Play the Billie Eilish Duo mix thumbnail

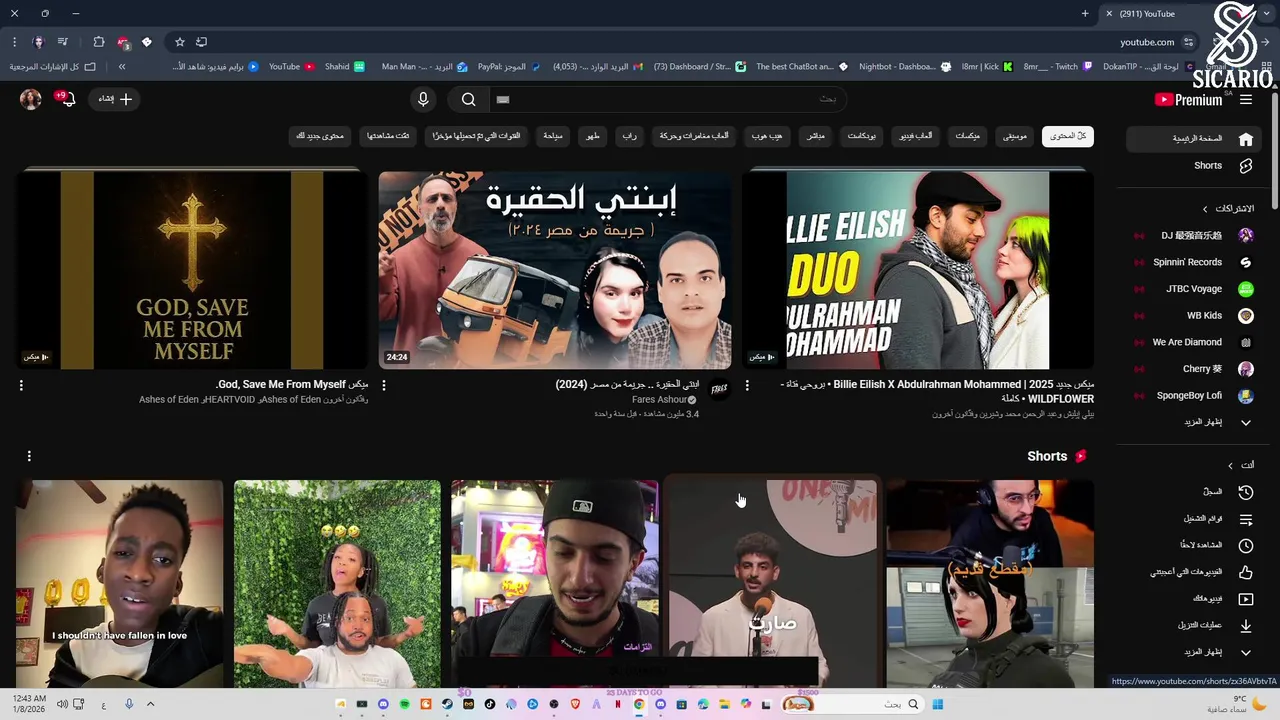pyautogui.click(x=917, y=270)
